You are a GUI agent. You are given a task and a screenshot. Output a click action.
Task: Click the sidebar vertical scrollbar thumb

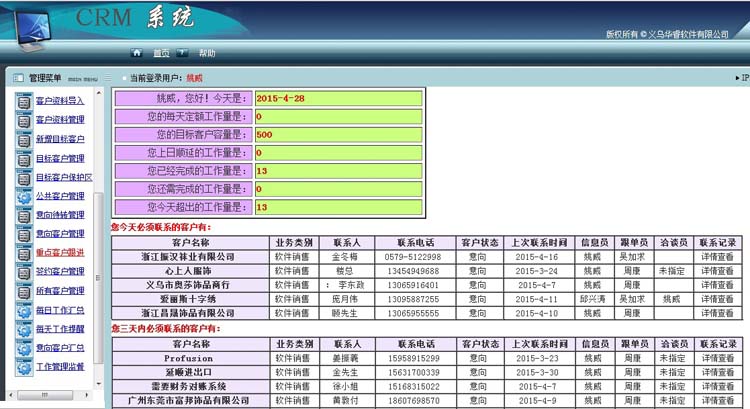[x=99, y=277]
